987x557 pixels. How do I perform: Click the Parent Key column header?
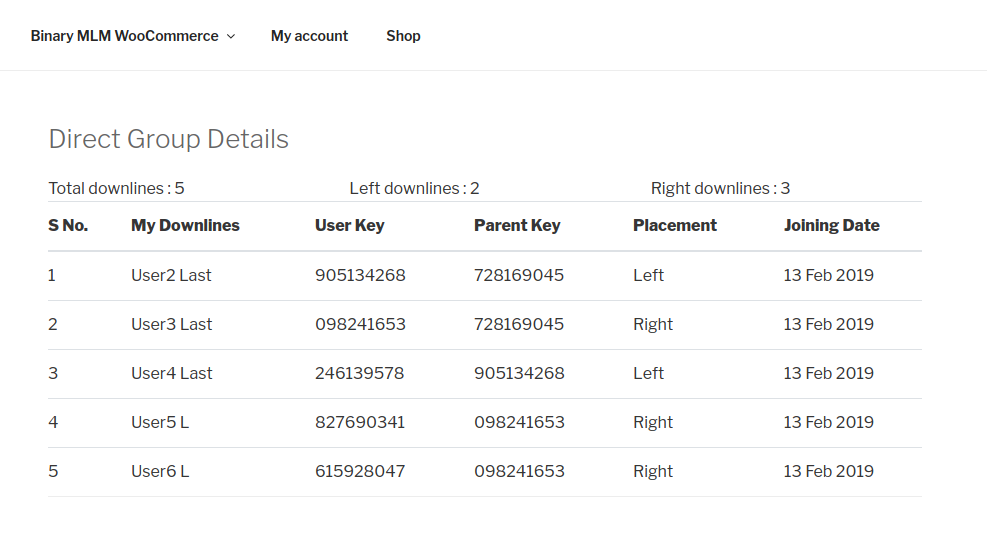click(516, 226)
